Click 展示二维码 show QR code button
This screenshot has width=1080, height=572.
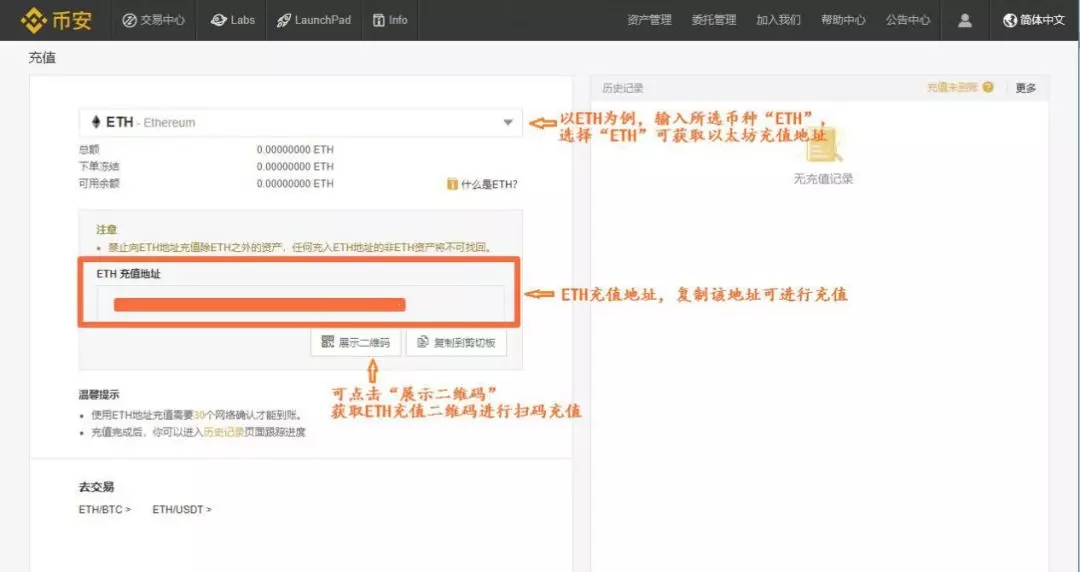[x=355, y=342]
